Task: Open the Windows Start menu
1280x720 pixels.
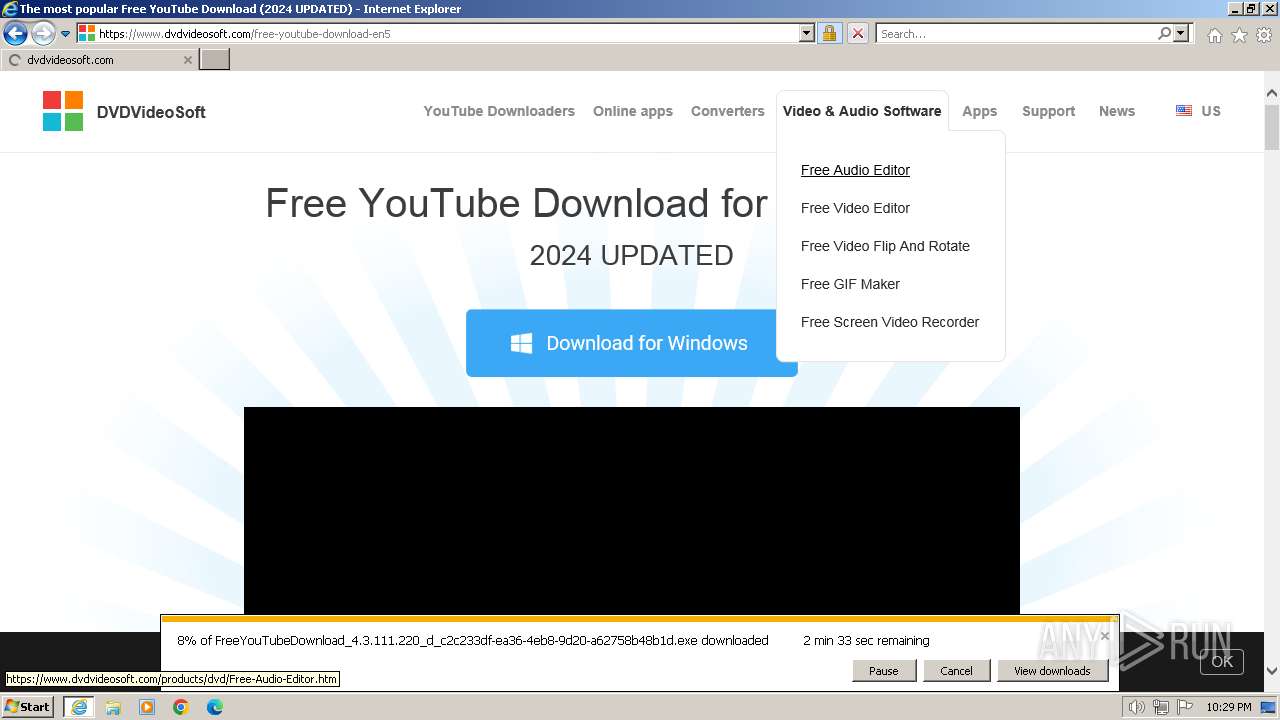Action: [x=27, y=706]
